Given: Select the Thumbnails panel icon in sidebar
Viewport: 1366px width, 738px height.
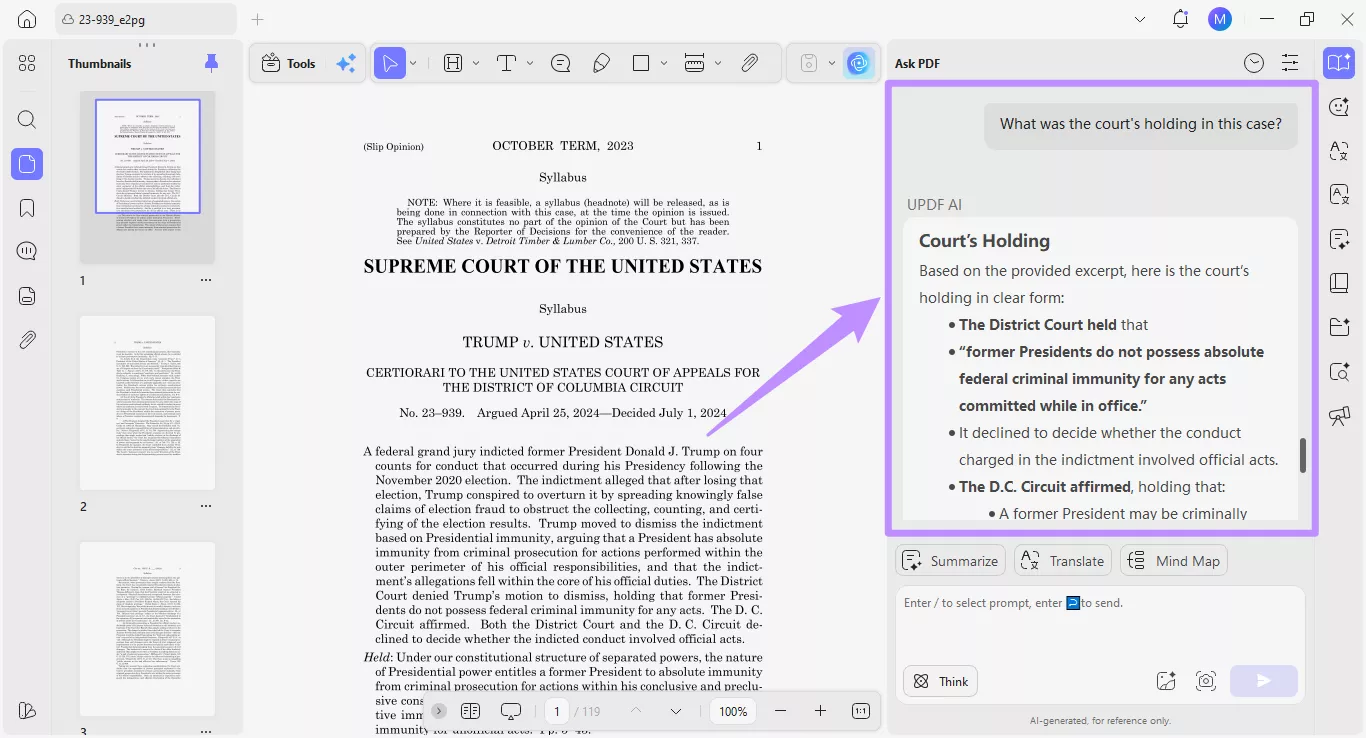Looking at the screenshot, I should pyautogui.click(x=27, y=164).
